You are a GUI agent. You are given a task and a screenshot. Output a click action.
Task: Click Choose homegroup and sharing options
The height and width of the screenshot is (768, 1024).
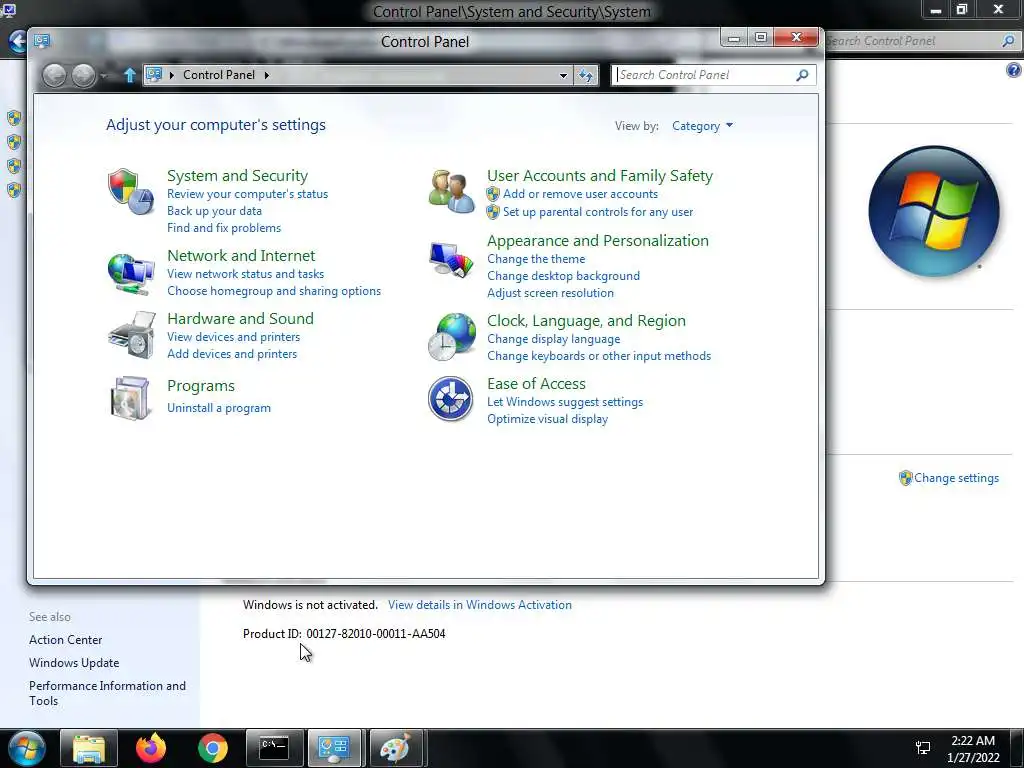(x=274, y=291)
